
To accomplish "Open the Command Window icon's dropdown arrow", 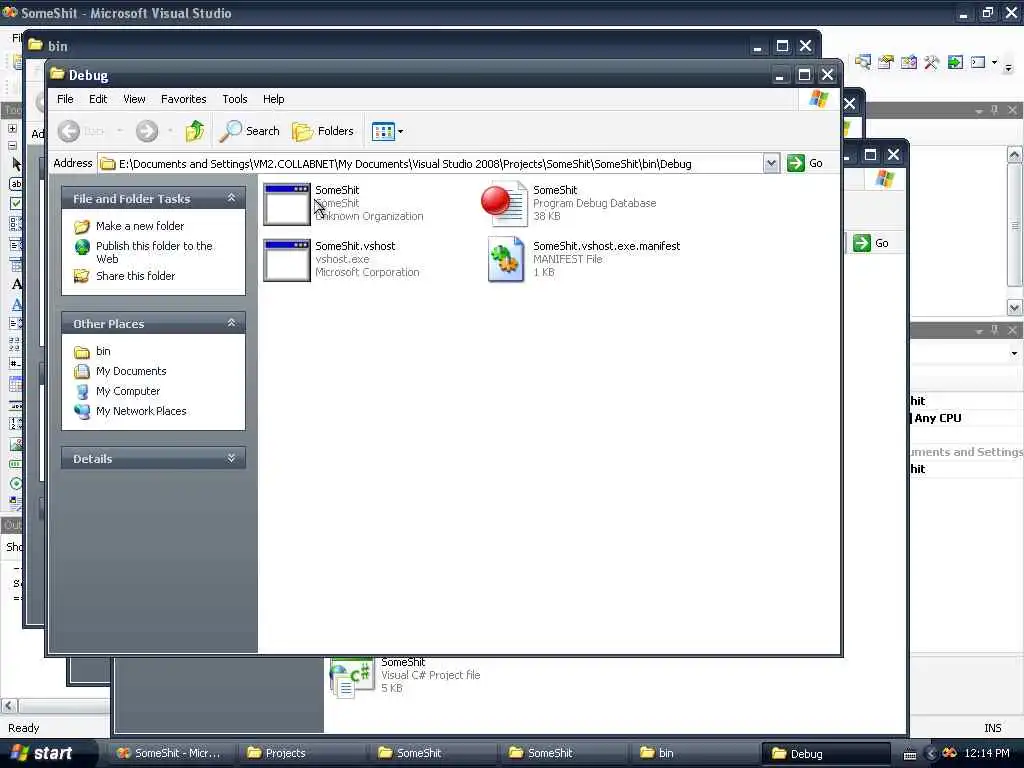I will pyautogui.click(x=995, y=62).
